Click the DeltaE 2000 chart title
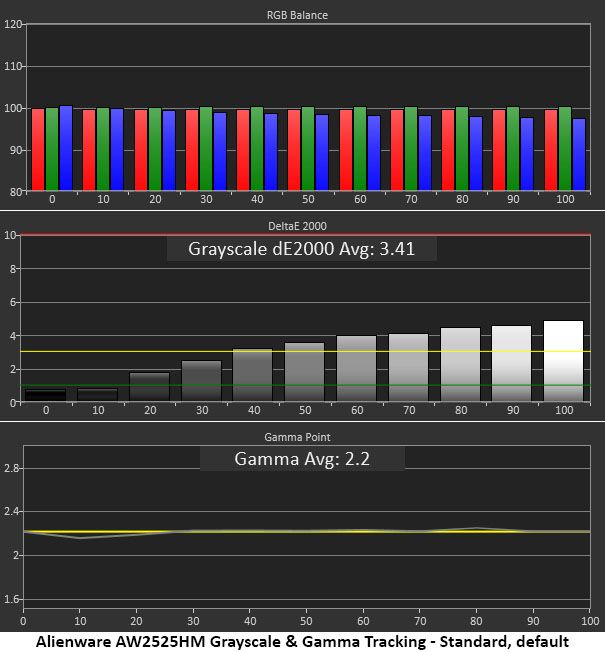 pyautogui.click(x=297, y=226)
